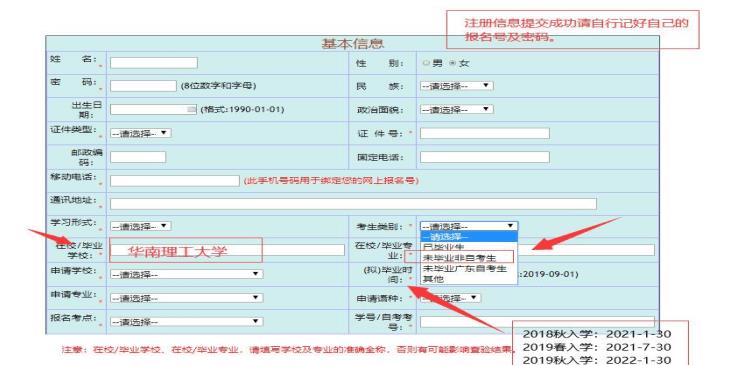This screenshot has width=730, height=365.
Task: Open the 申请专业 dropdown
Action: [x=186, y=298]
